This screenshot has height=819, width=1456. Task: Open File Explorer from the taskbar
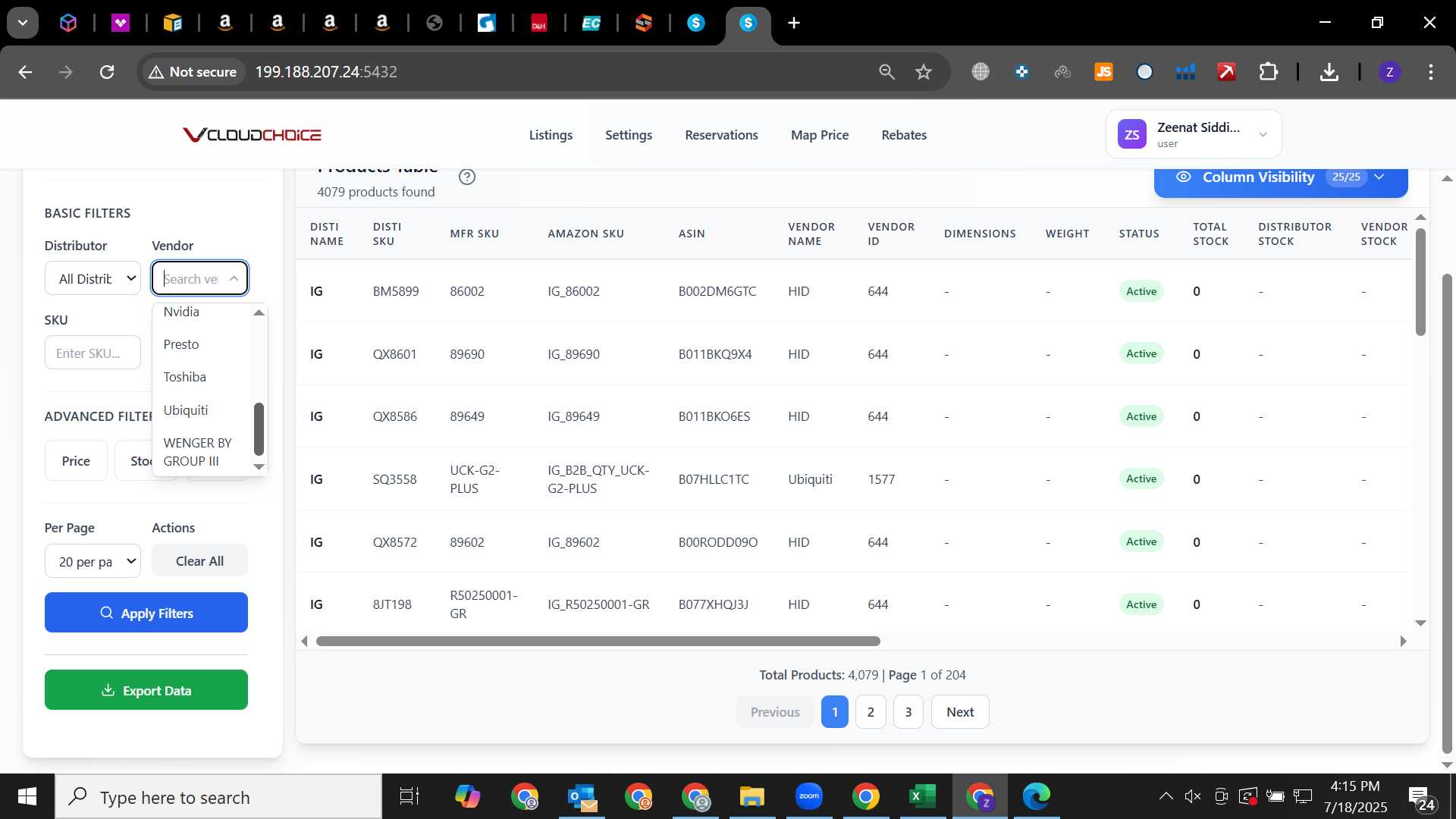[752, 796]
